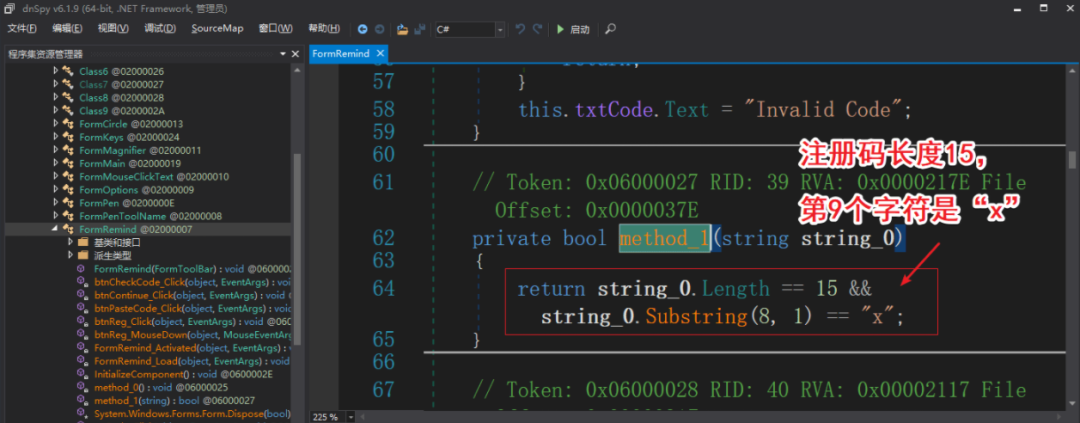Image resolution: width=1080 pixels, height=423 pixels.
Task: Click the 基类和接口 folder icon
Action: 83,243
